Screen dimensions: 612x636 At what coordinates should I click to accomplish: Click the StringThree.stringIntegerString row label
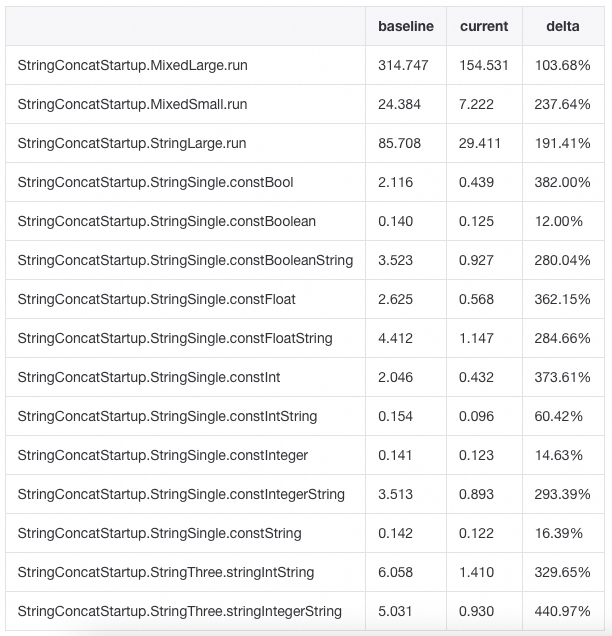click(180, 611)
